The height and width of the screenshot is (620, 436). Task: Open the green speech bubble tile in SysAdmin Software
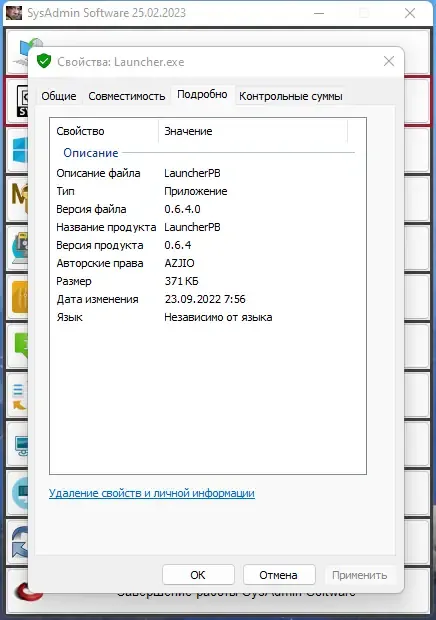point(21,345)
